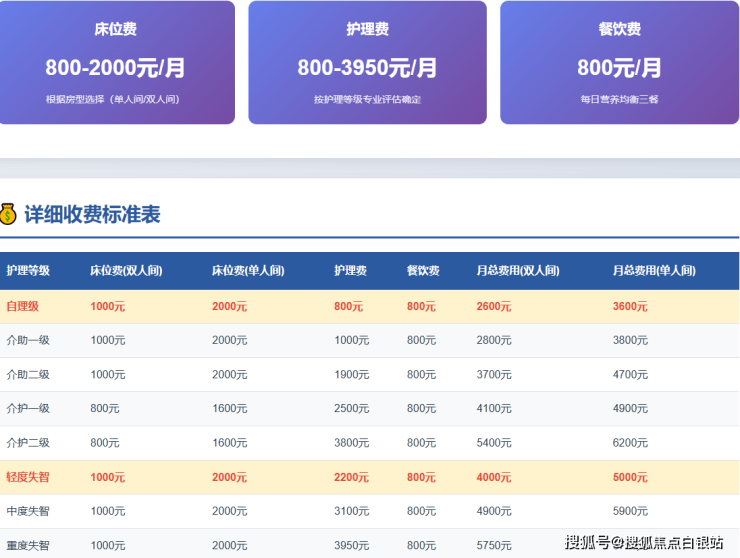Select the highlighted 轻度失智 row label
This screenshot has height=558, width=740.
[x=28, y=477]
